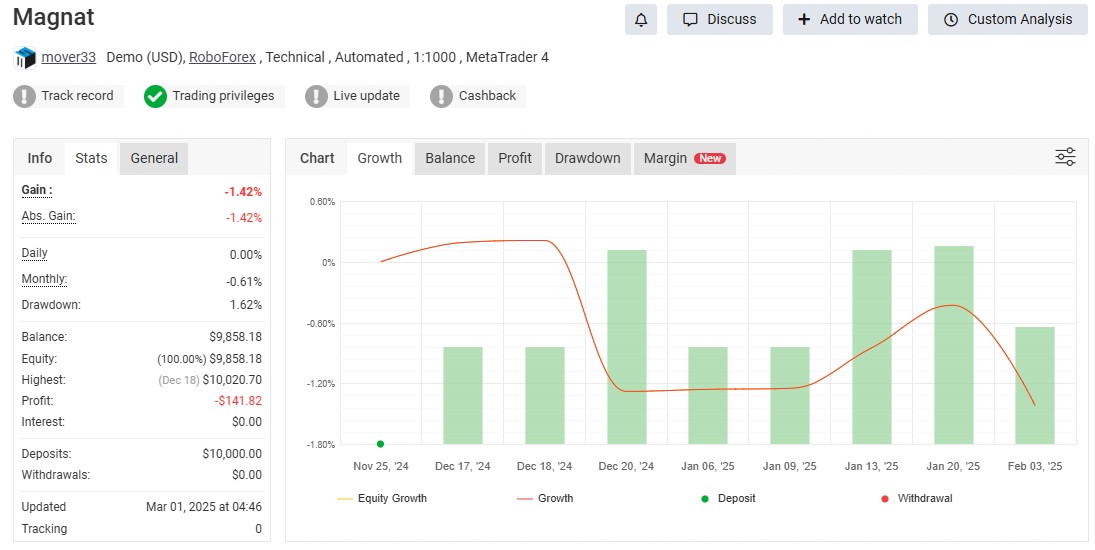The image size is (1095, 550).
Task: Click the Monthly value -0.61%
Action: (244, 282)
